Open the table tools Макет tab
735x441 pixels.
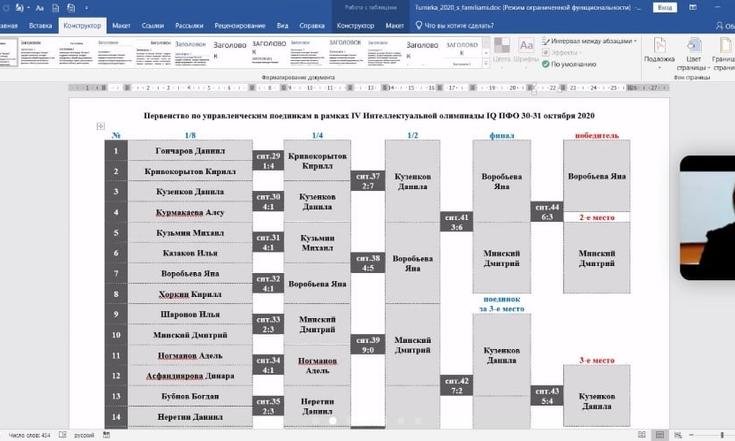394,26
